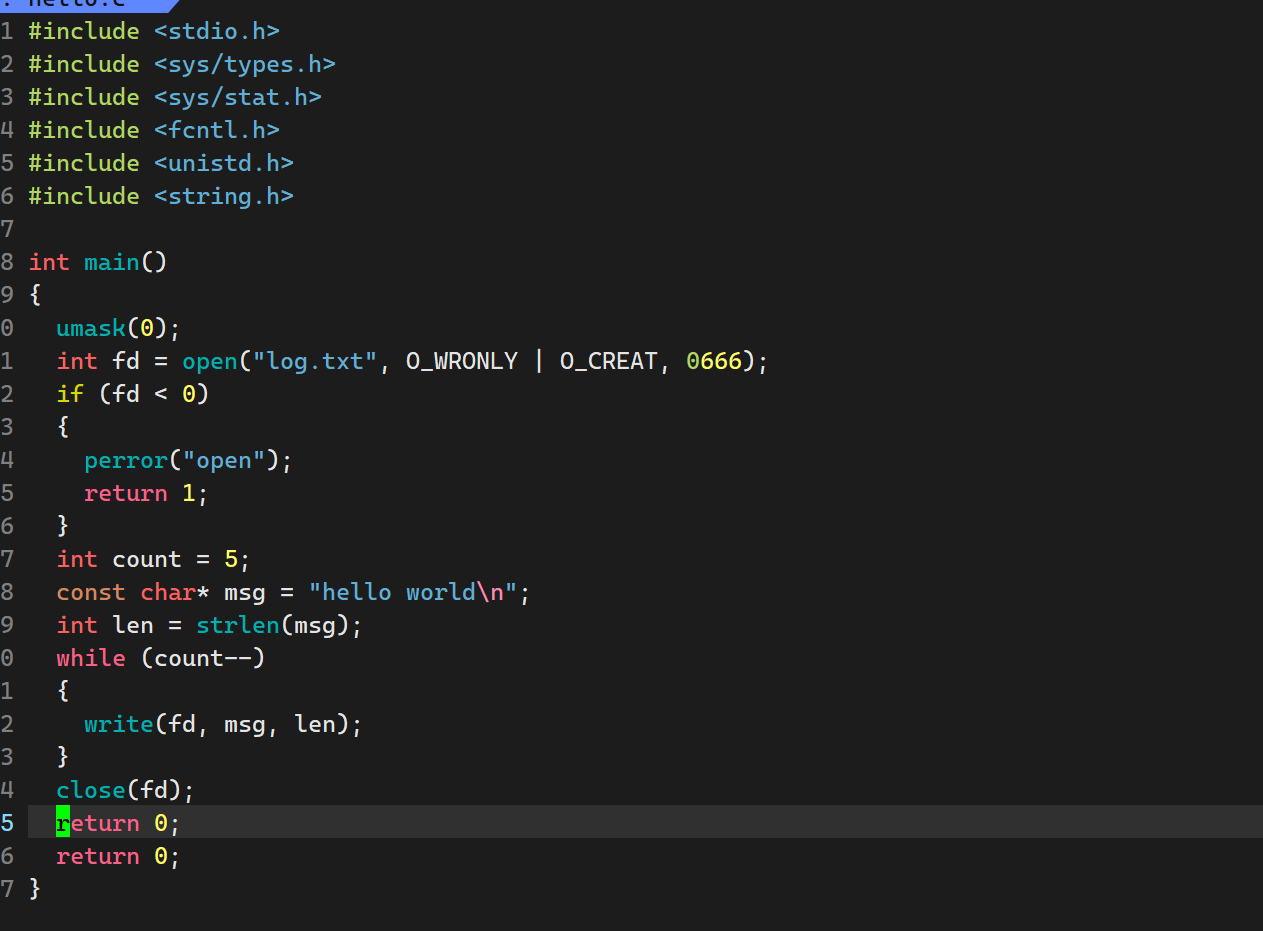Click the count-- expression
Image resolution: width=1263 pixels, height=931 pixels.
pos(203,658)
